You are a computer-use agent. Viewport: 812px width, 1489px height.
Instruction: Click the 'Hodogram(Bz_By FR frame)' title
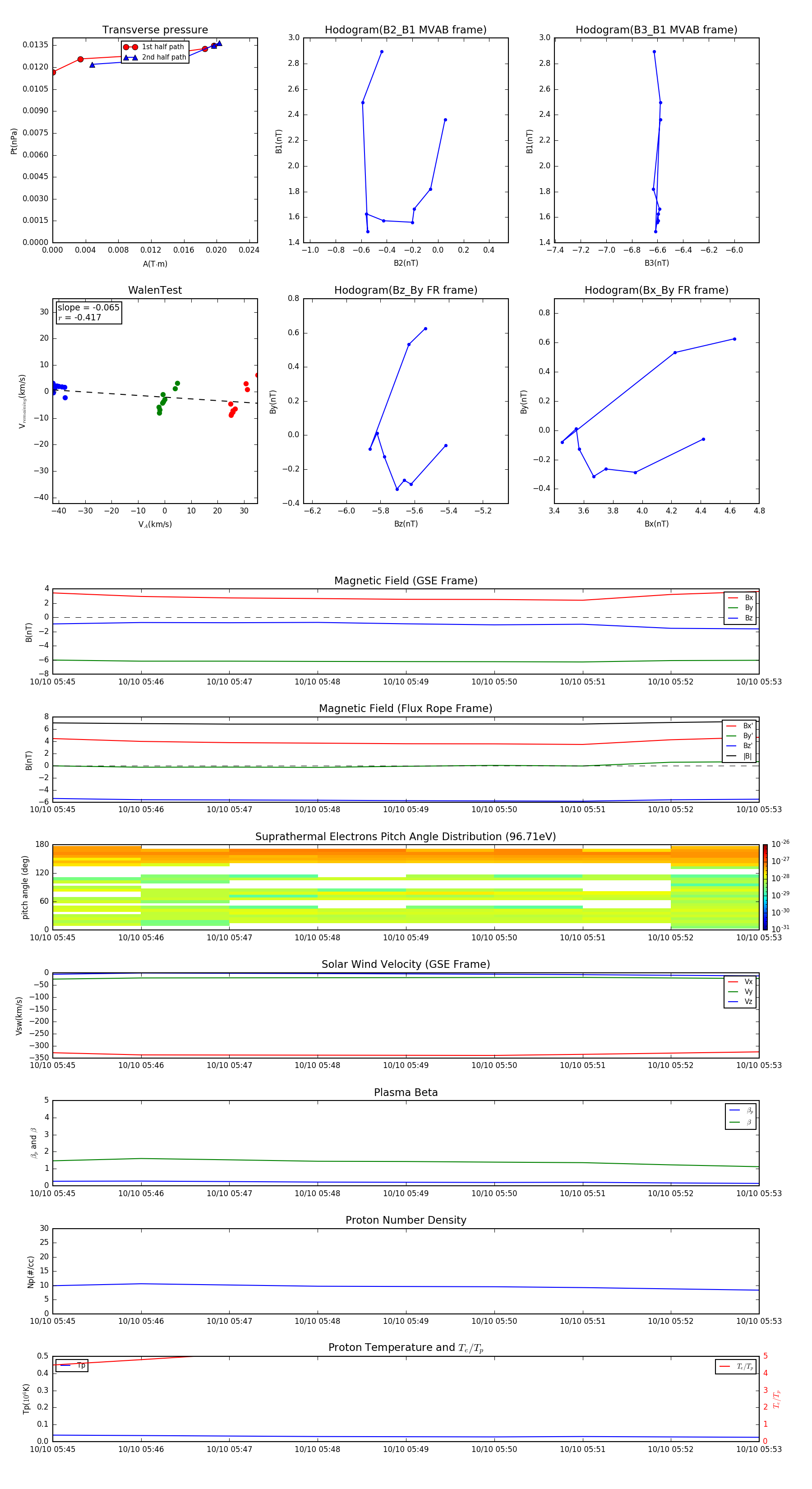(x=406, y=290)
